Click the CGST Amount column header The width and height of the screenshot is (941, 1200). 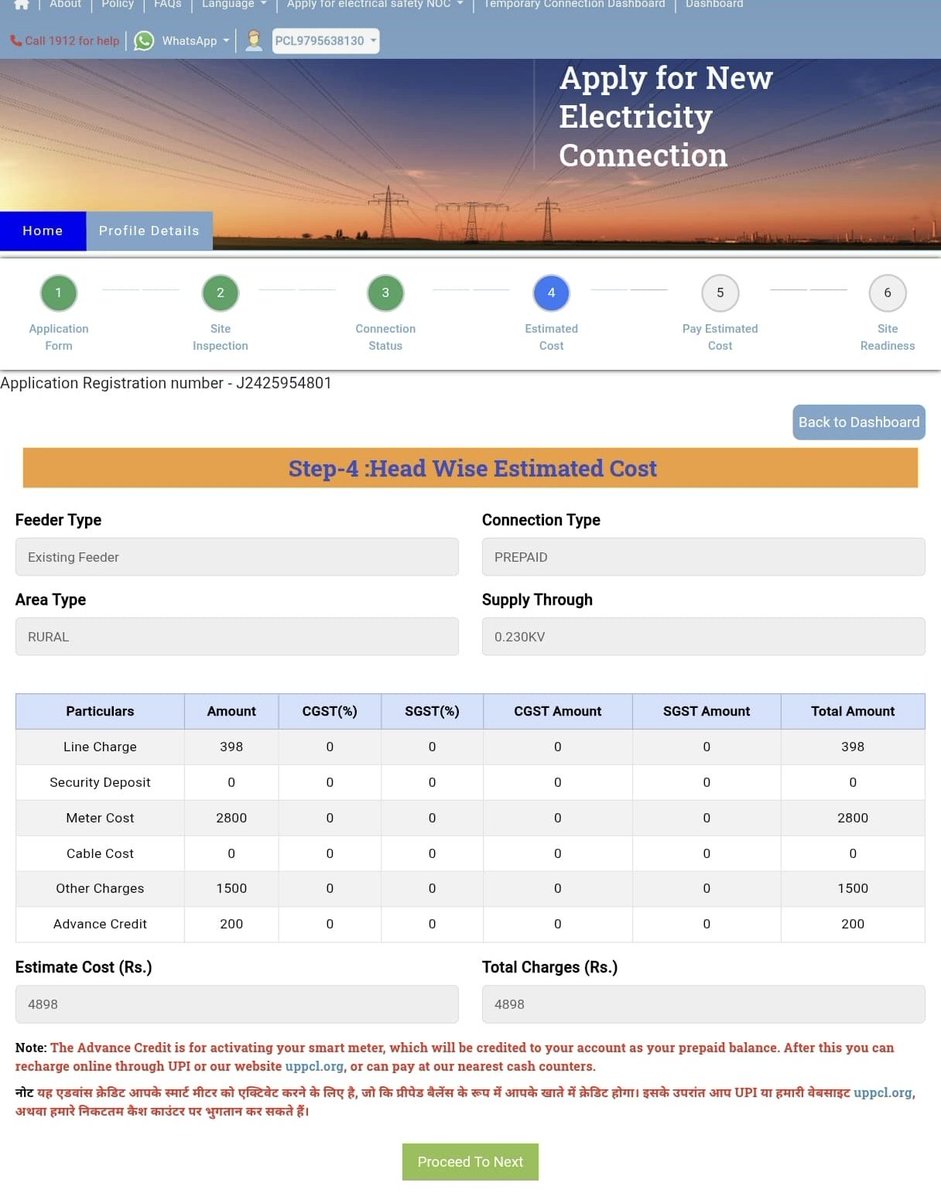558,711
